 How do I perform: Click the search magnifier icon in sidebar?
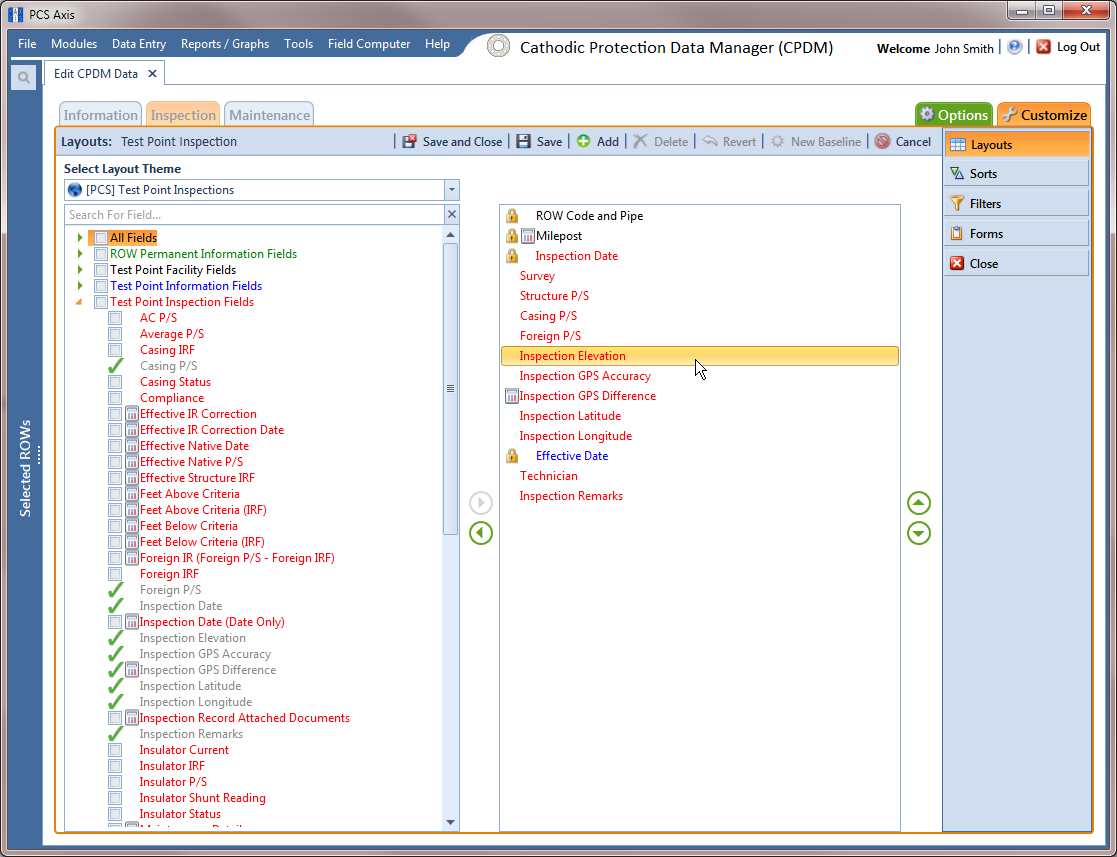pos(24,77)
